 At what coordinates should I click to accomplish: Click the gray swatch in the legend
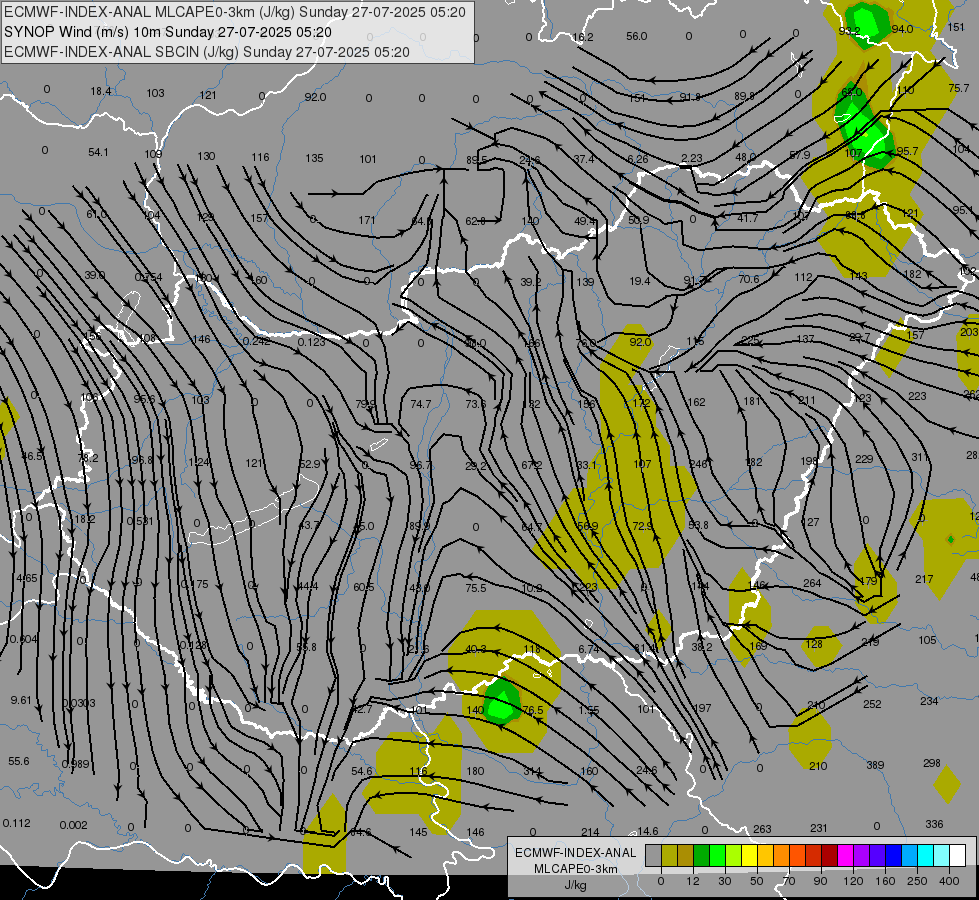point(654,855)
